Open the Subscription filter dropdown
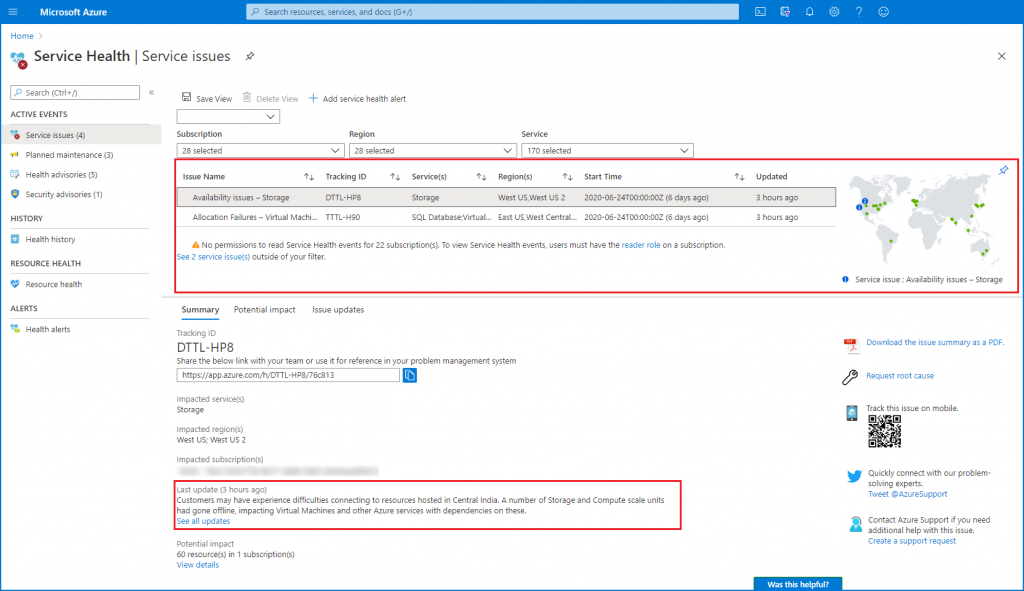The image size is (1024, 591). point(260,149)
